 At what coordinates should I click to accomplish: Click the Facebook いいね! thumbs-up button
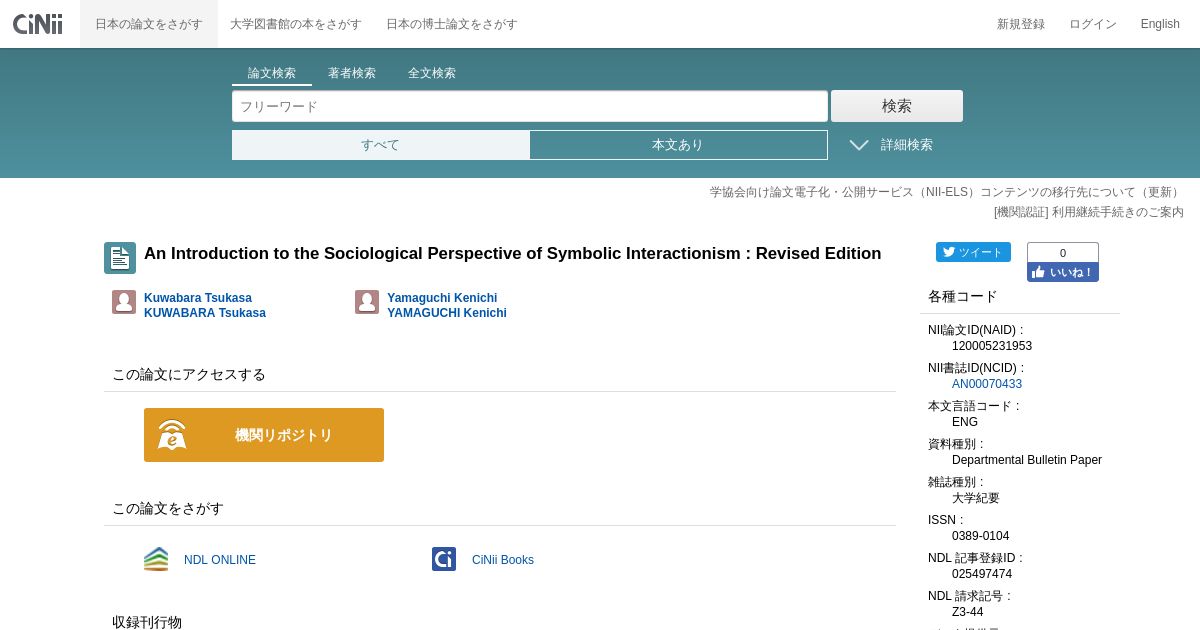click(x=1062, y=272)
